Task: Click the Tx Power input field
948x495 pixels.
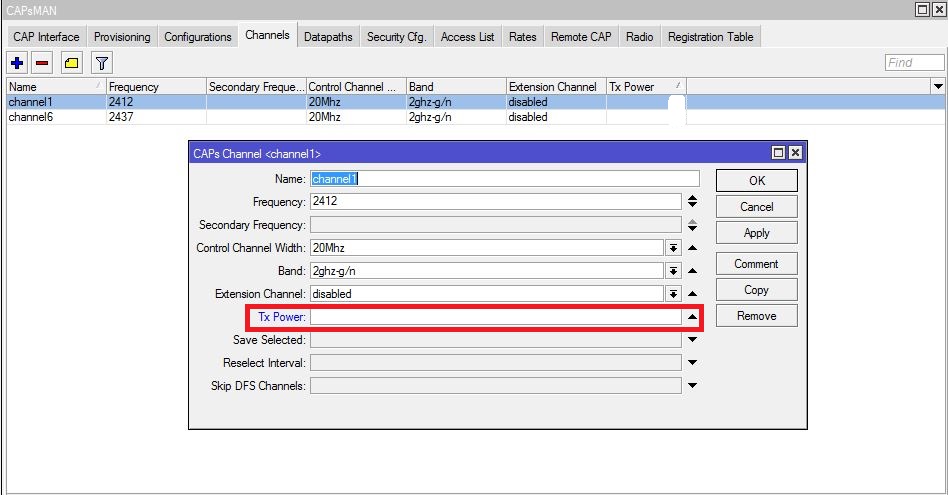Action: 496,317
